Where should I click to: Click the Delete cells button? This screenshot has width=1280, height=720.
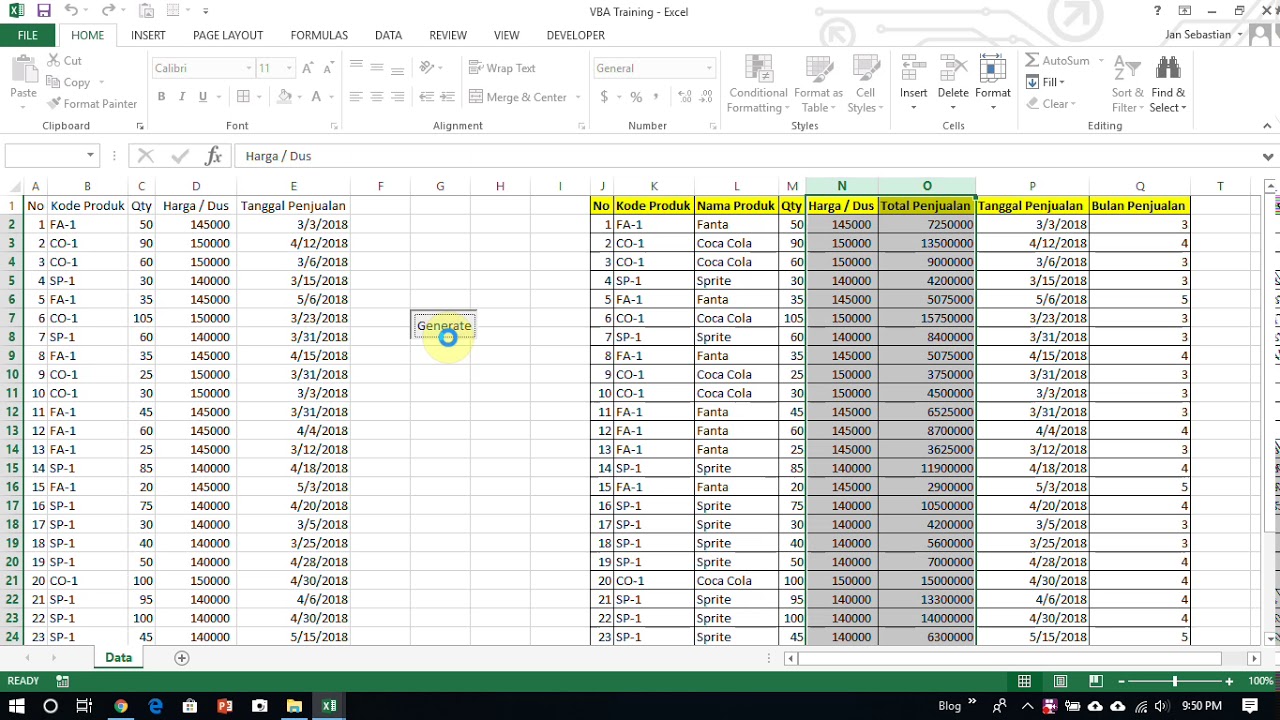[953, 81]
